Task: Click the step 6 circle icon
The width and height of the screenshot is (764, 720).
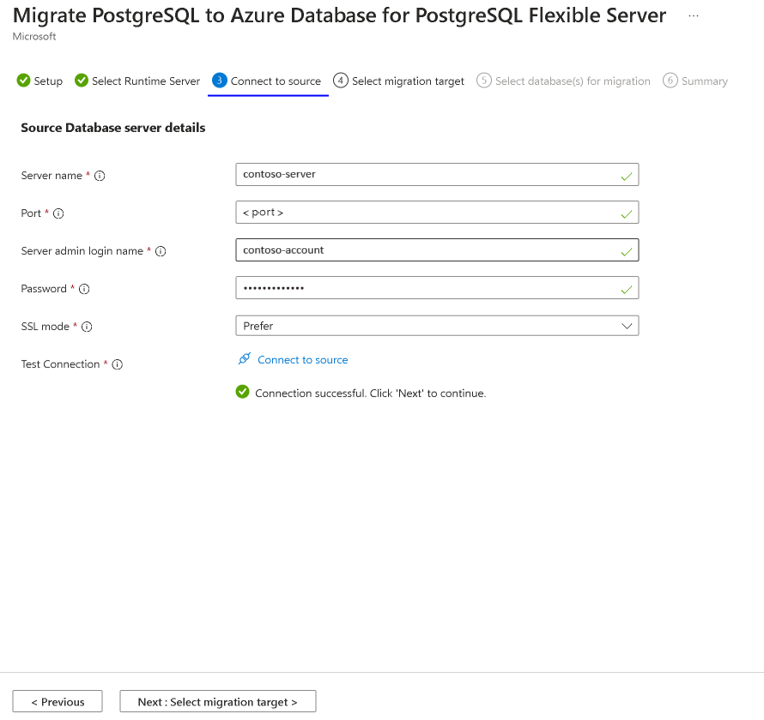Action: pos(670,80)
